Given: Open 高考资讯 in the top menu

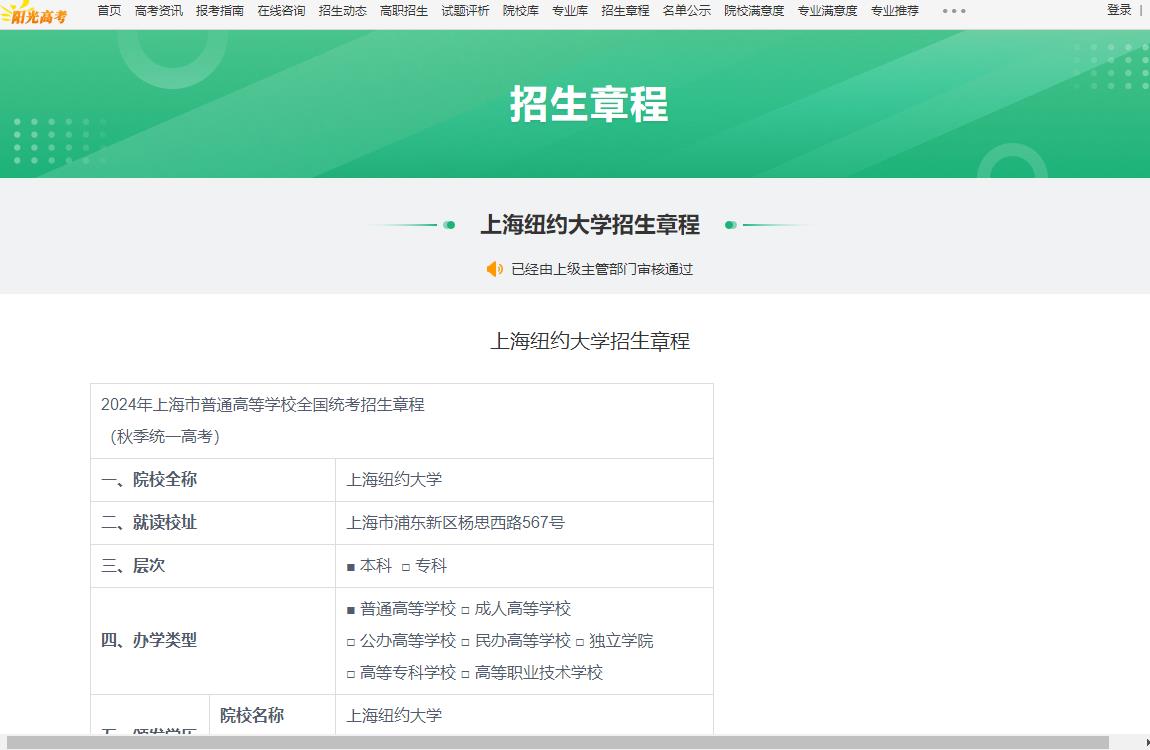Looking at the screenshot, I should tap(160, 11).
